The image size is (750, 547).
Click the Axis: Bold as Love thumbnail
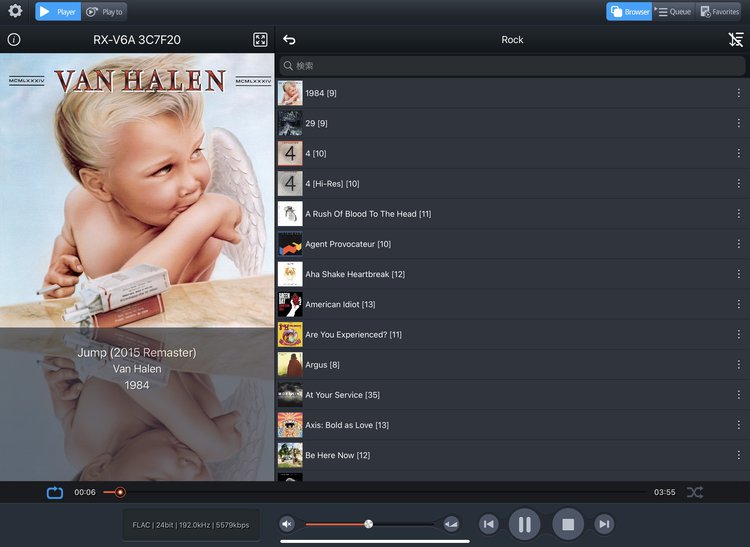click(290, 425)
